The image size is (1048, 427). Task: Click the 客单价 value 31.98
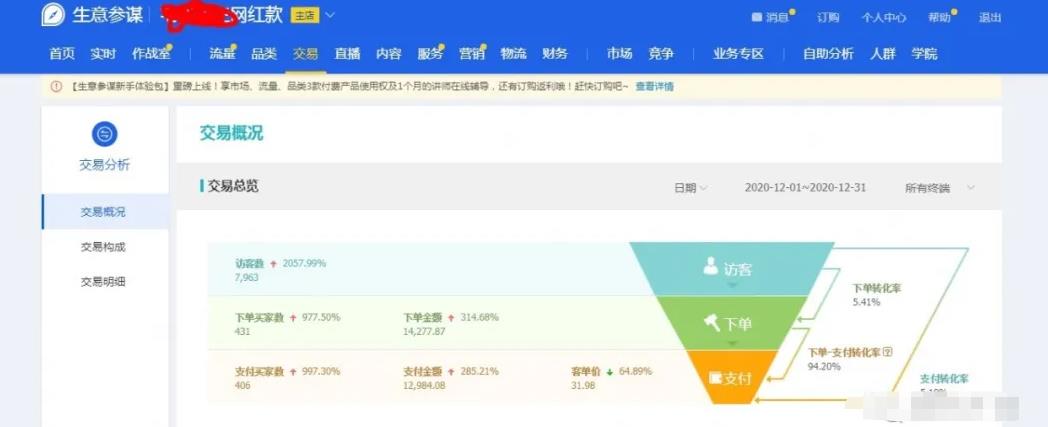point(583,386)
